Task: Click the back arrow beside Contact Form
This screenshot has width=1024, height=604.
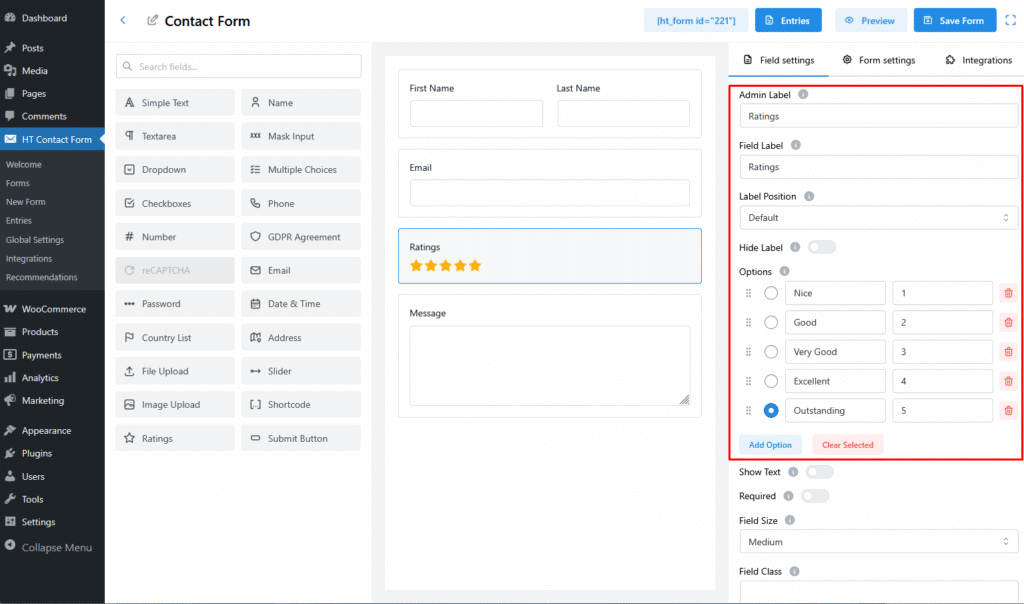Action: pyautogui.click(x=122, y=20)
